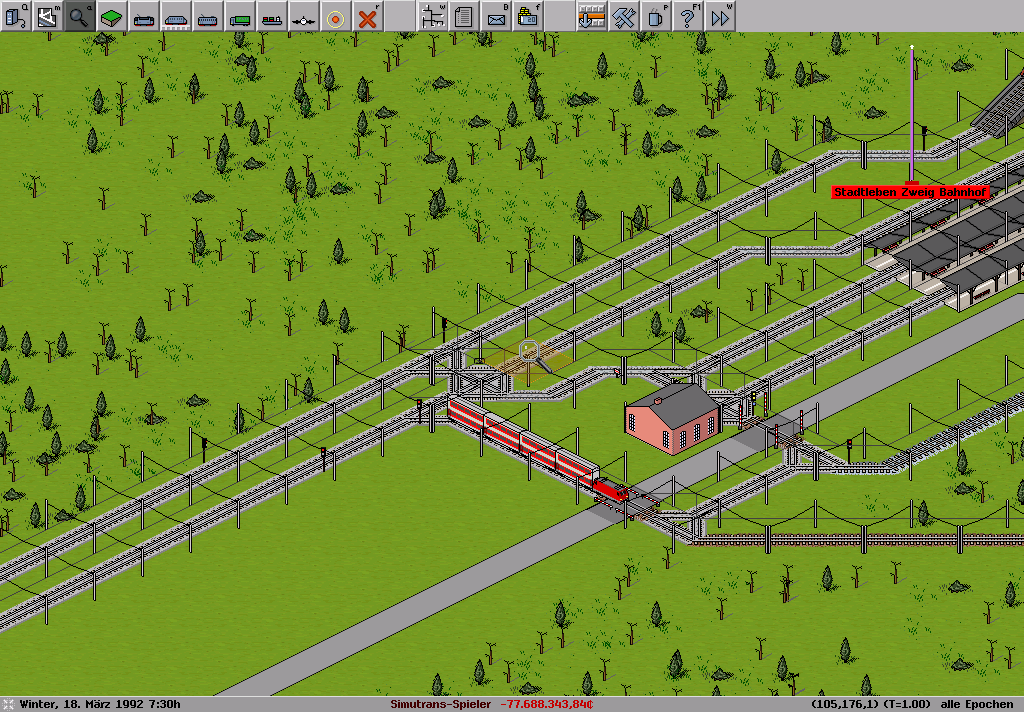Open the line management icon

pos(432,16)
